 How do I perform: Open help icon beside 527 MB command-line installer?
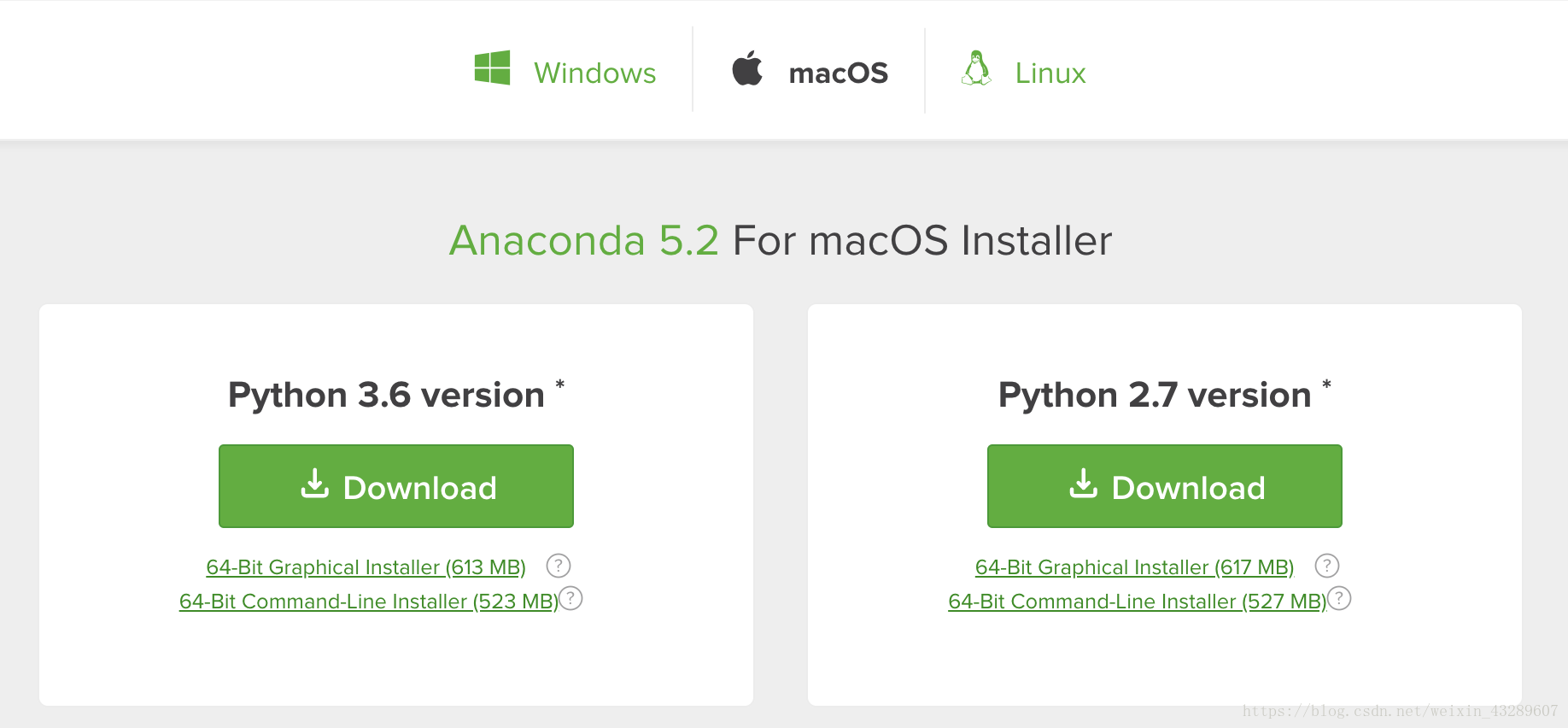(1339, 598)
